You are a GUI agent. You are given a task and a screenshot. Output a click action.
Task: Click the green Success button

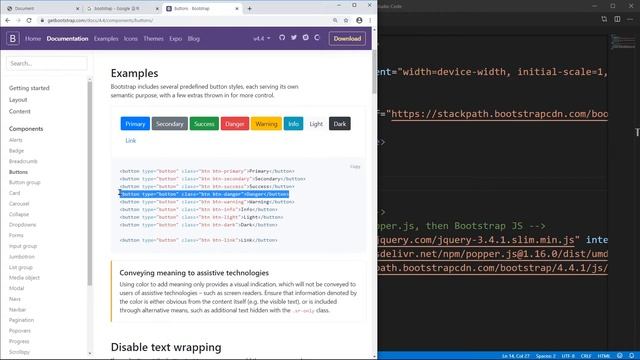(x=204, y=124)
